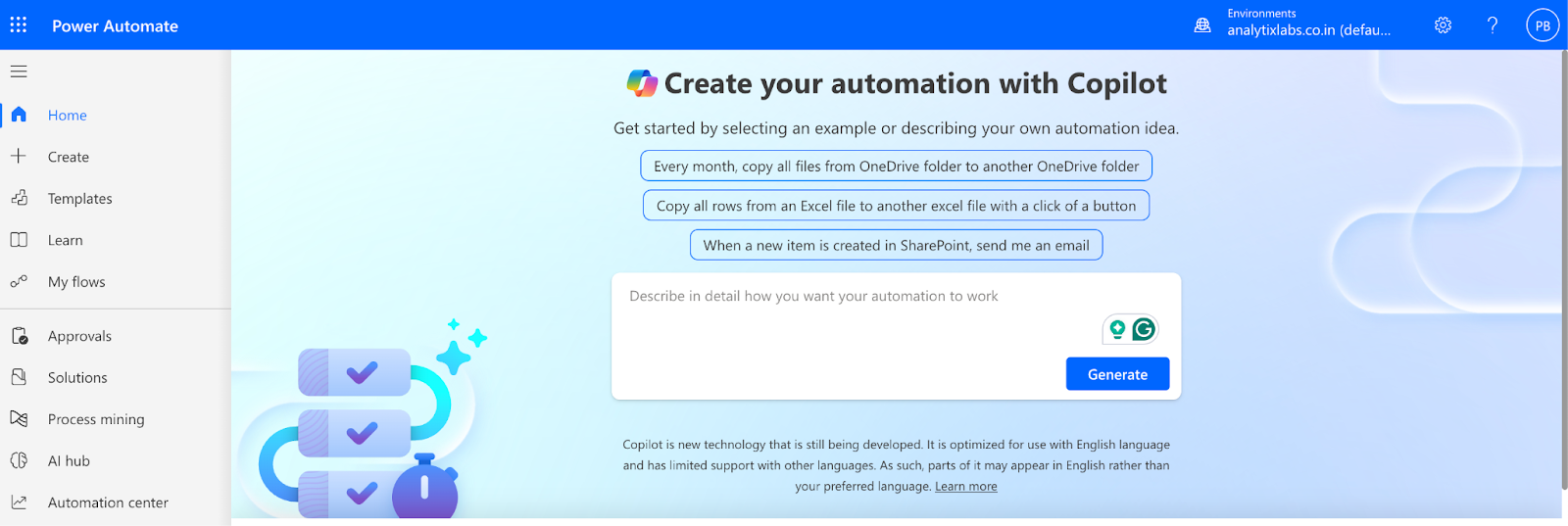Go to Home menu item
1568x526 pixels.
pyautogui.click(x=68, y=116)
